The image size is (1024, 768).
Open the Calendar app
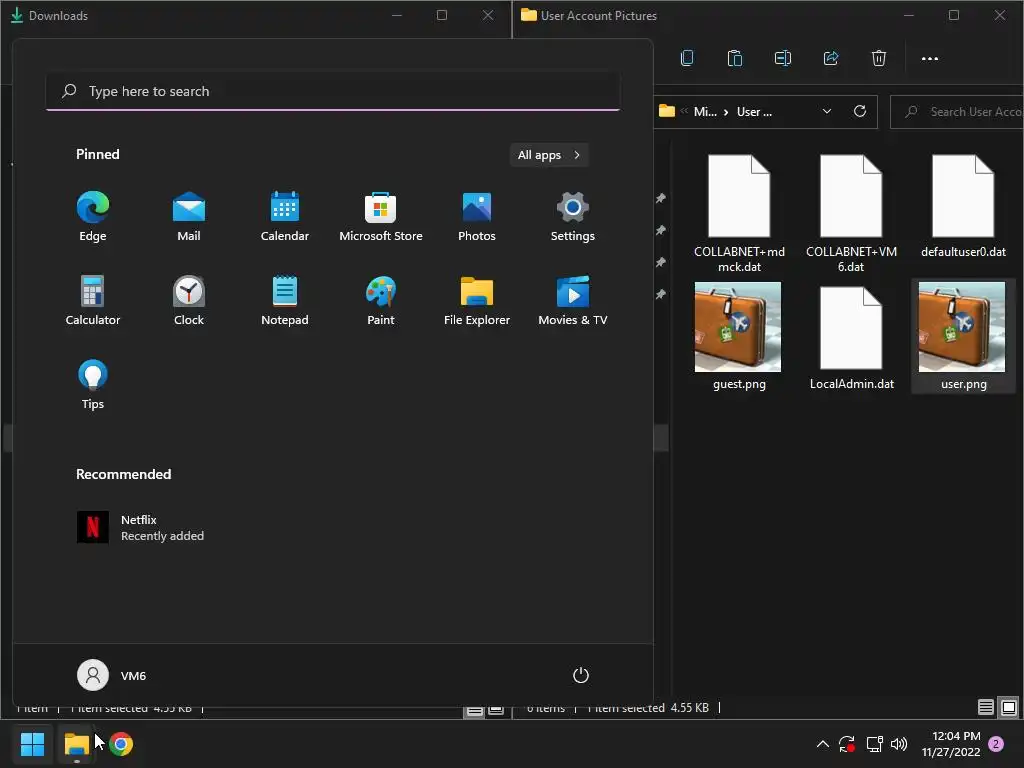click(285, 217)
